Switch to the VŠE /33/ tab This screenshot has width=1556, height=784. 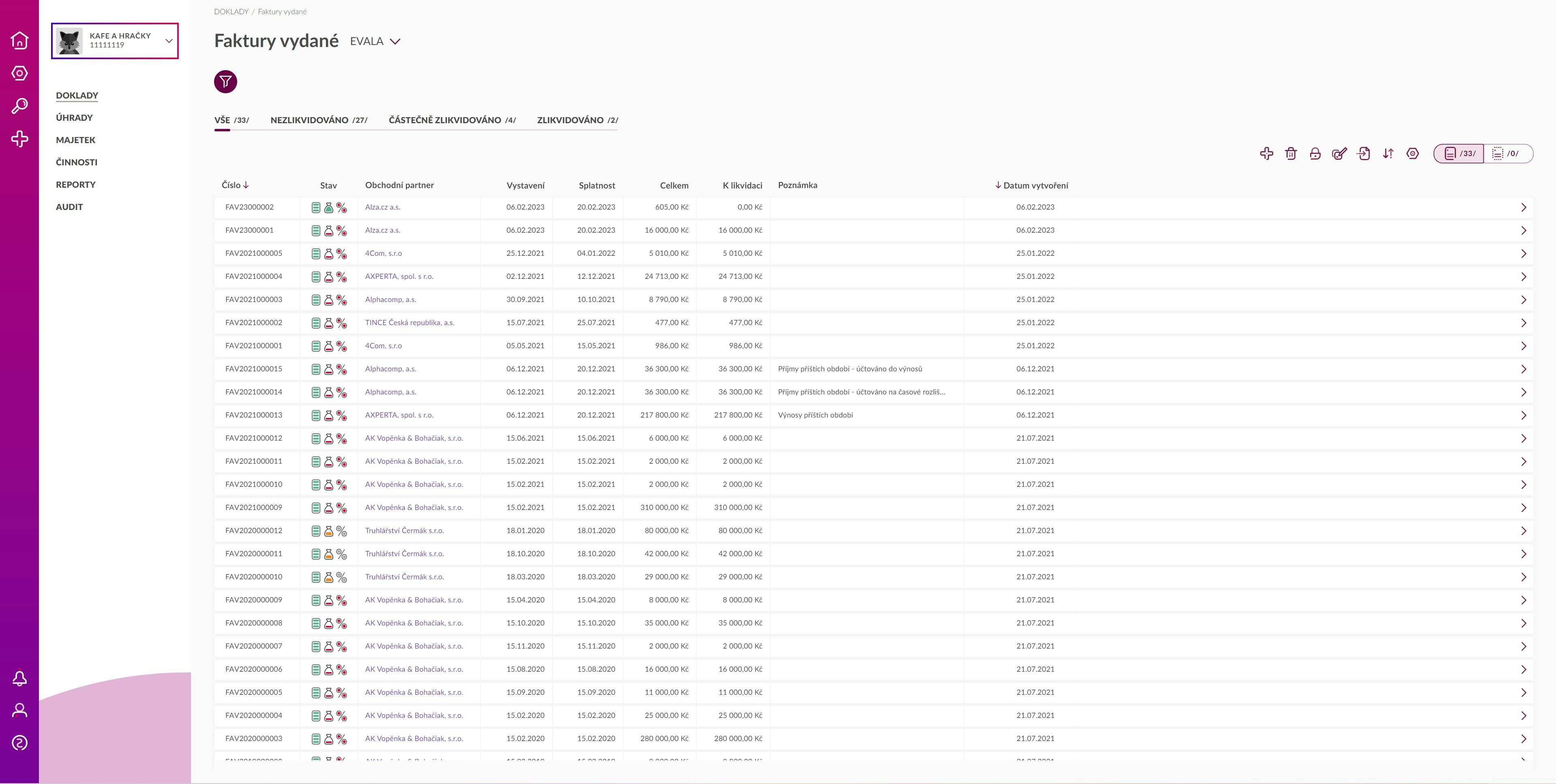click(x=231, y=120)
